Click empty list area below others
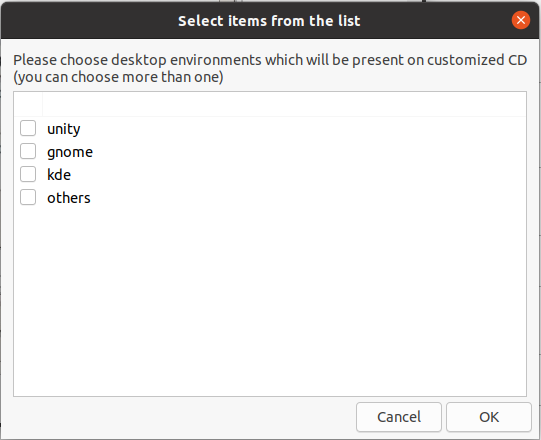Viewport: 541px width, 440px height. tap(270, 300)
